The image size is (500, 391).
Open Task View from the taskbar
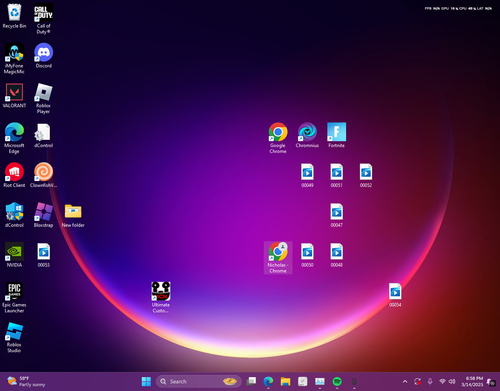click(x=251, y=381)
